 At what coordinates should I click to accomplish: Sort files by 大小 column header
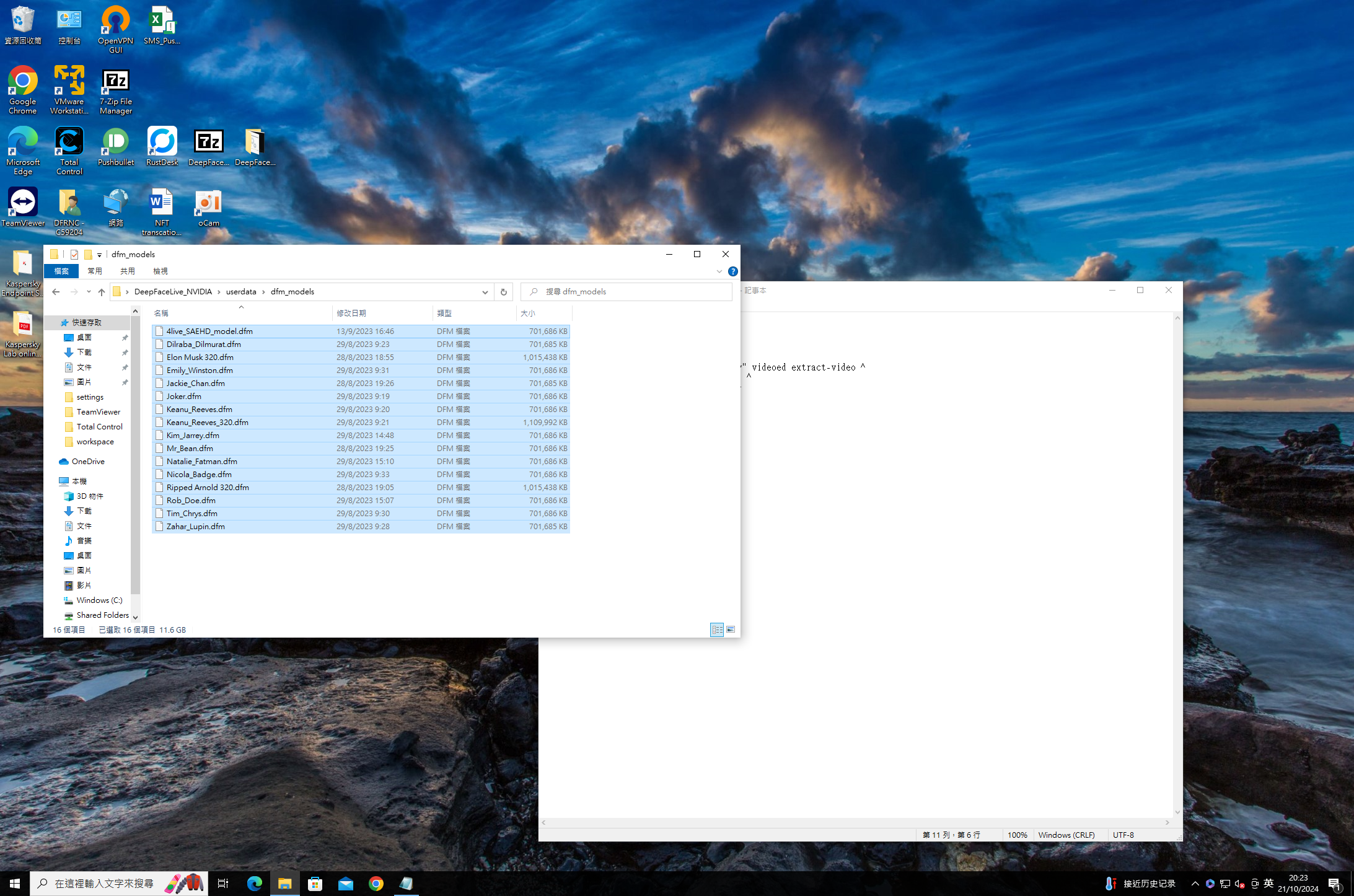click(543, 314)
